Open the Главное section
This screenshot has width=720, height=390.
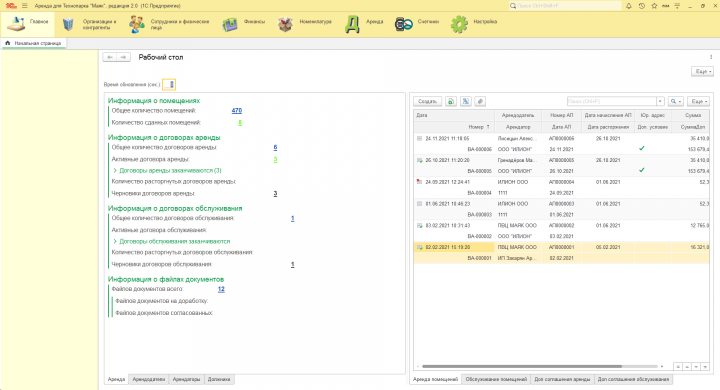[x=28, y=24]
